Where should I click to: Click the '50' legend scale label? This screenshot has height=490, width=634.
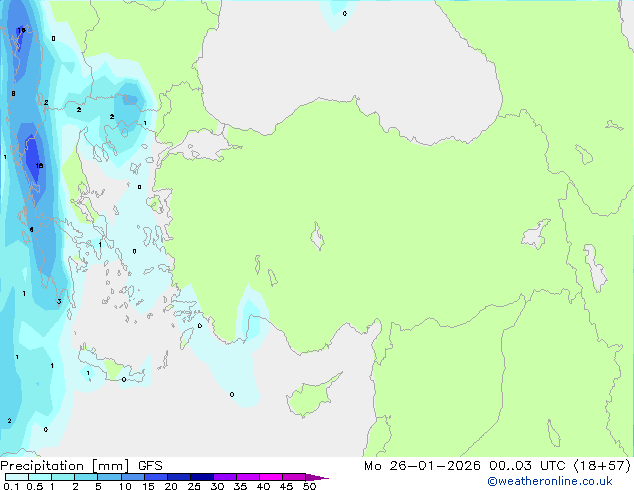pos(310,486)
